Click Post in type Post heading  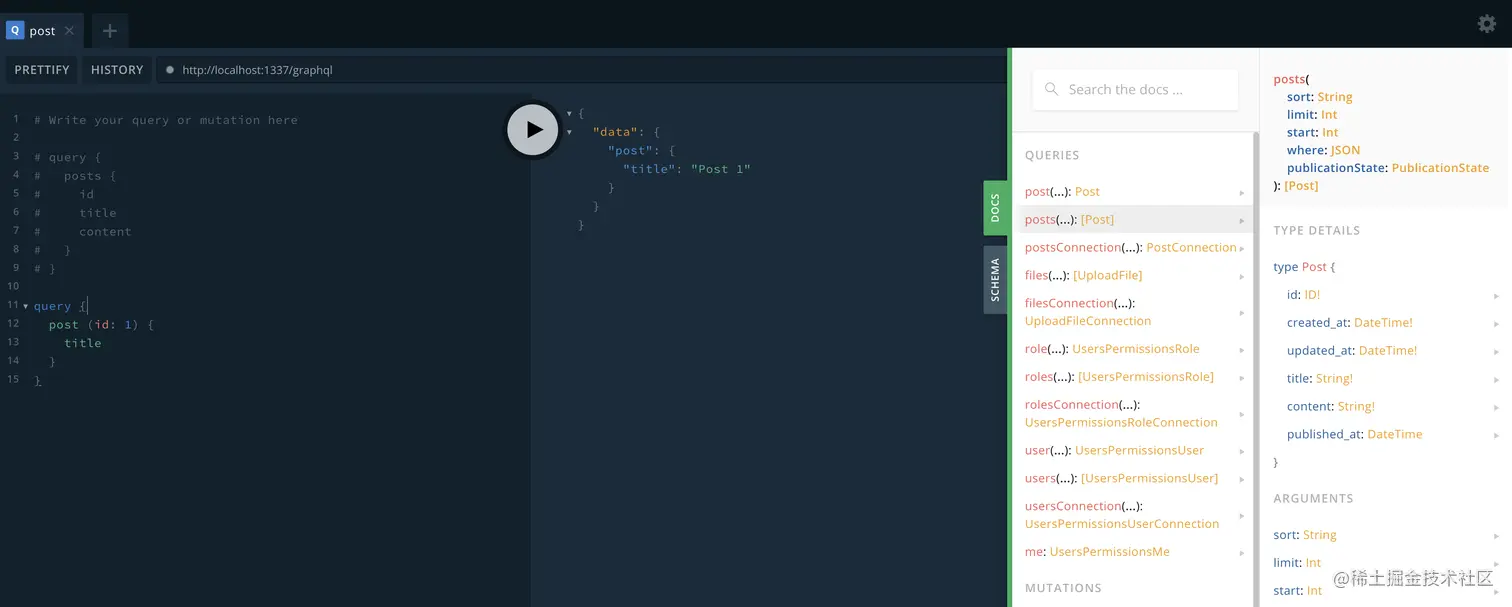[1315, 267]
